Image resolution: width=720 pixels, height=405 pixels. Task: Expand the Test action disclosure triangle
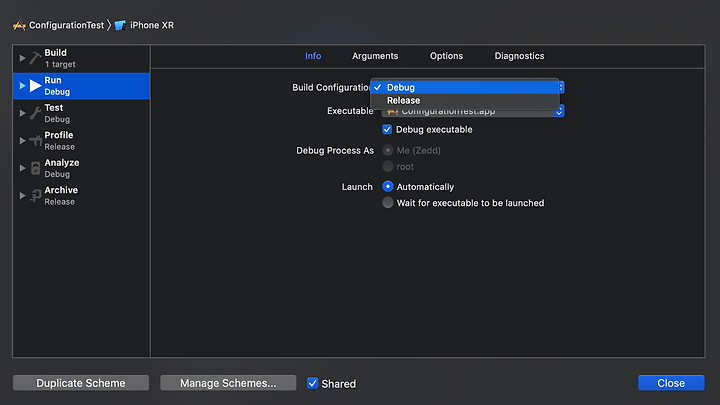22,113
